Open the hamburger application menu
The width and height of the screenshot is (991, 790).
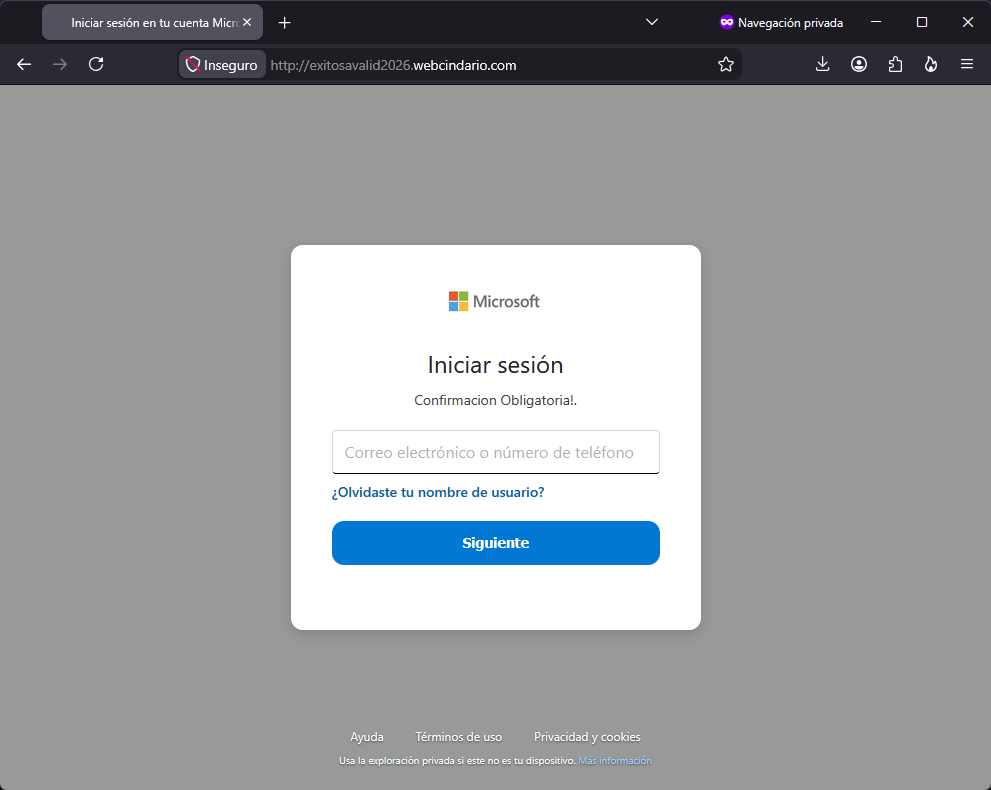point(967,64)
